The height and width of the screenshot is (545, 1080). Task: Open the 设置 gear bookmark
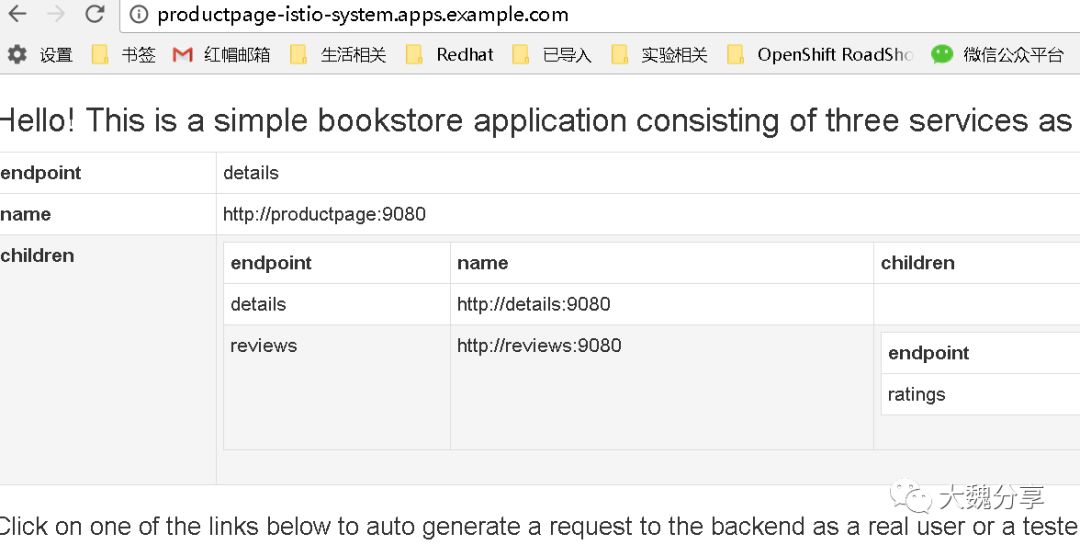click(40, 55)
